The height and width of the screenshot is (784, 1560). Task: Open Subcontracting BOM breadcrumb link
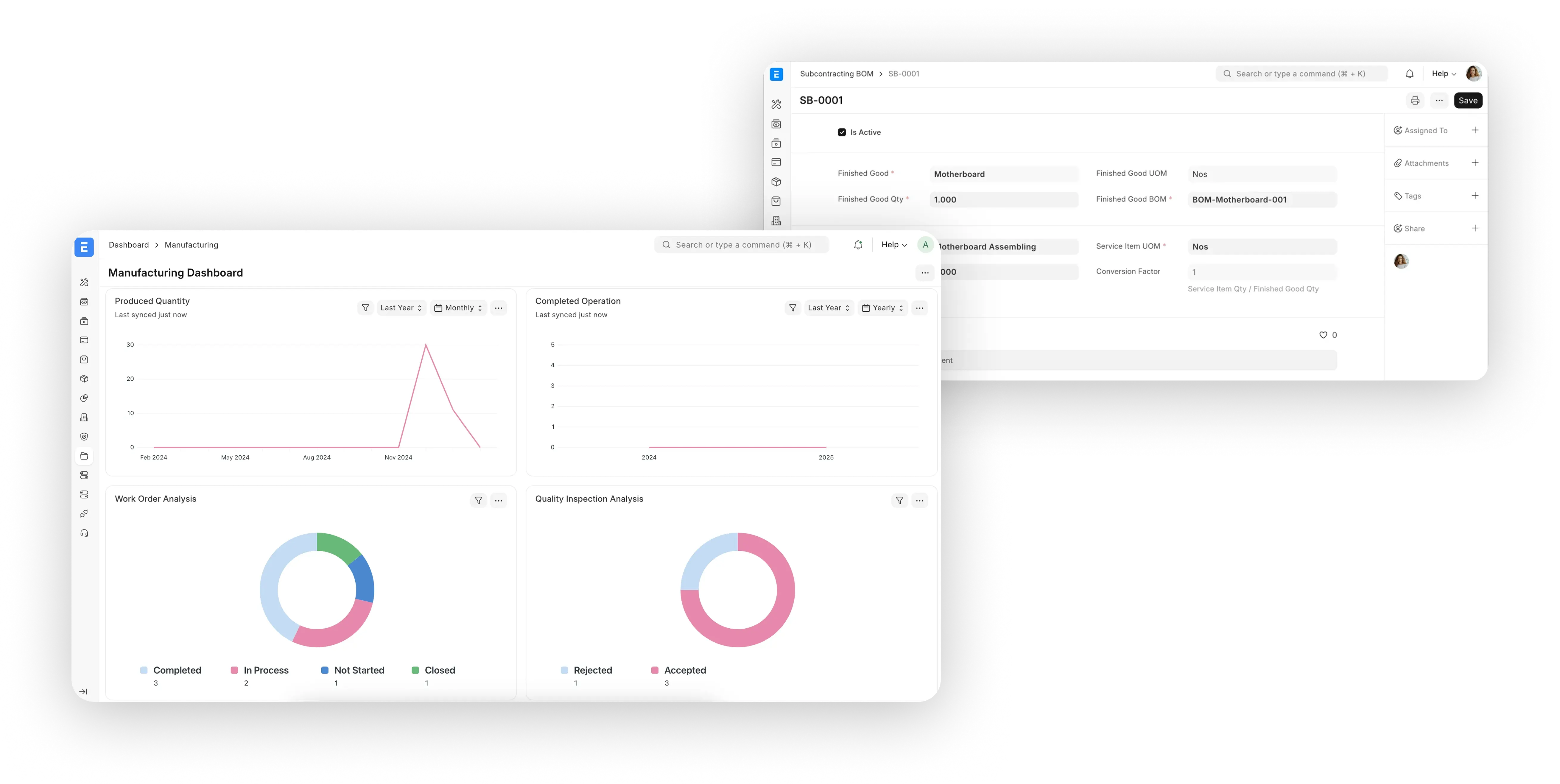pos(836,74)
